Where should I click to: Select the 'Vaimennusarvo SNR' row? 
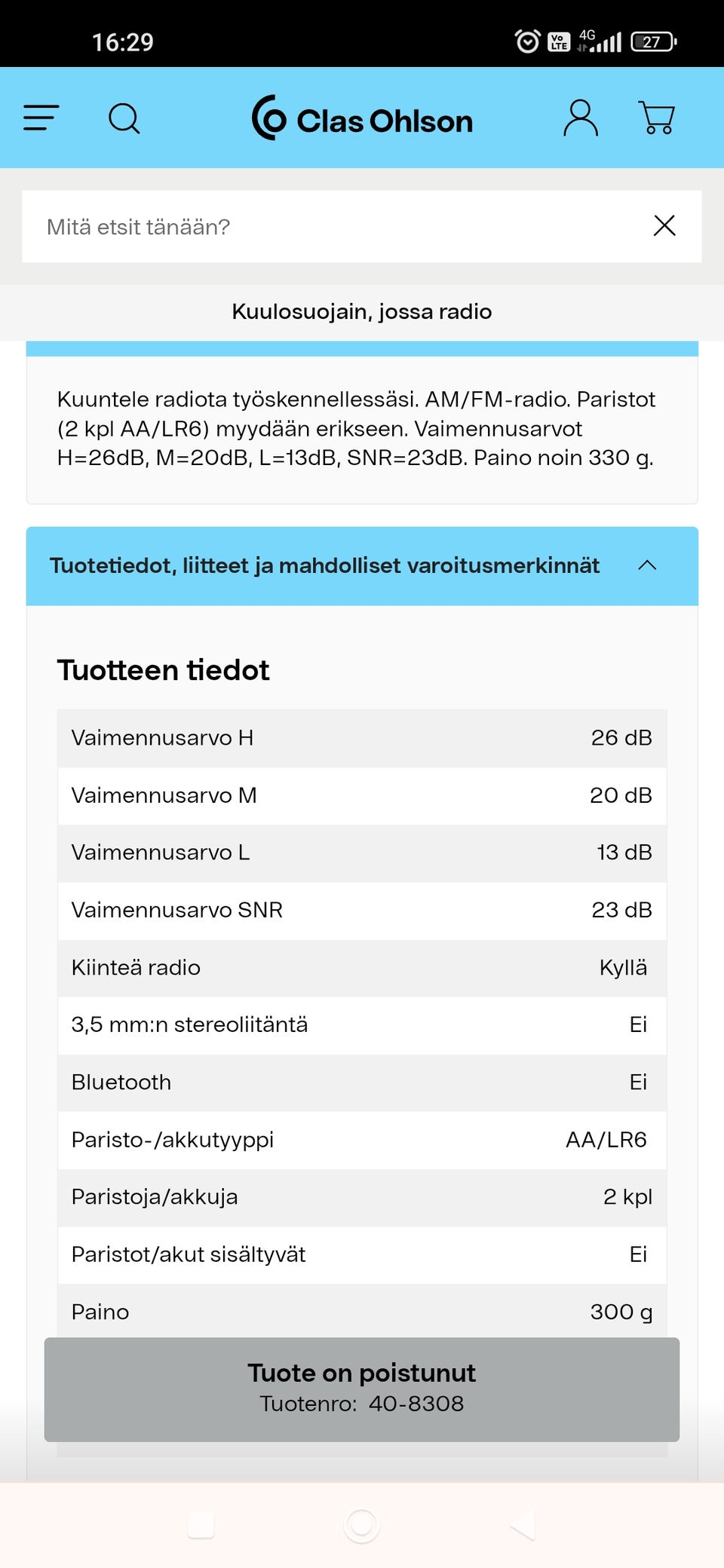point(362,910)
